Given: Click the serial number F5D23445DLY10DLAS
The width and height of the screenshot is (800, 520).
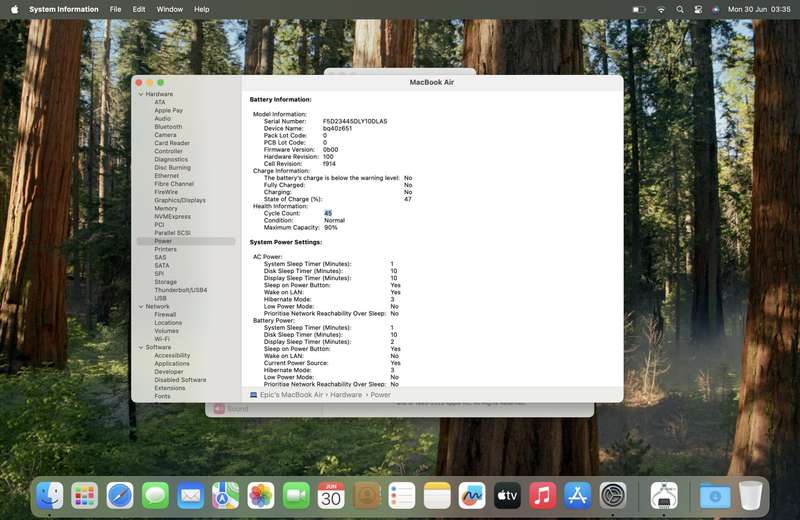Looking at the screenshot, I should tap(355, 121).
